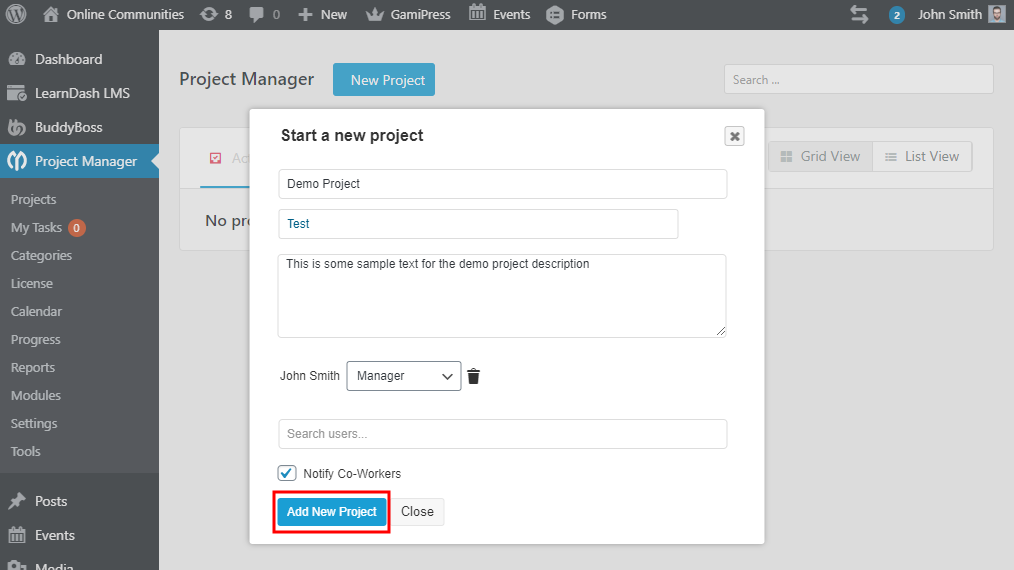The image size is (1014, 570).
Task: Click the project description text area
Action: click(502, 296)
